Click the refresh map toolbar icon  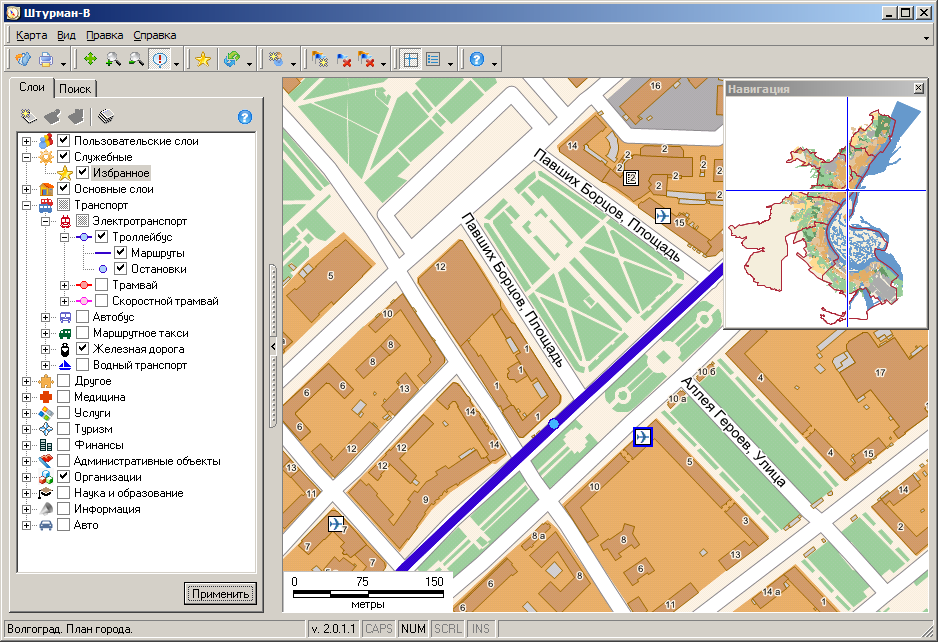coord(232,59)
